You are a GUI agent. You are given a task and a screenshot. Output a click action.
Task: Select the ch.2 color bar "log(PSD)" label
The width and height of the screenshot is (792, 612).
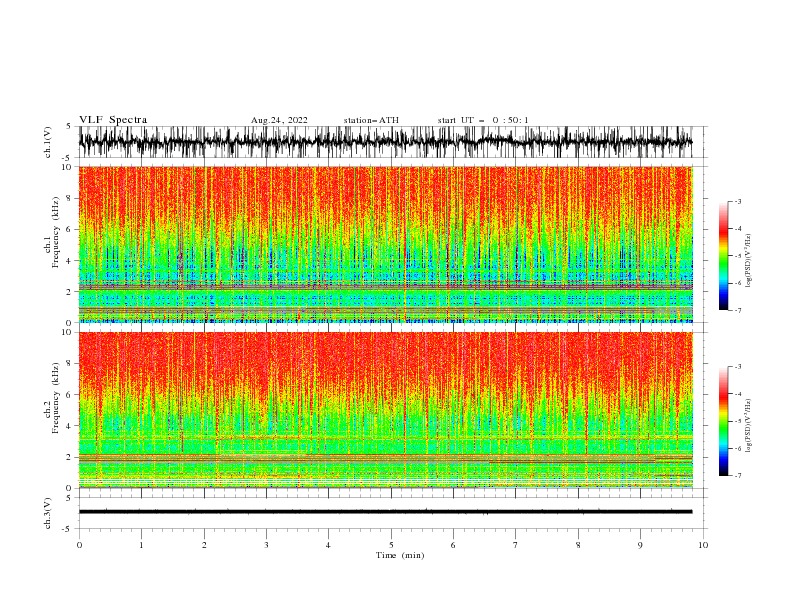coord(749,426)
